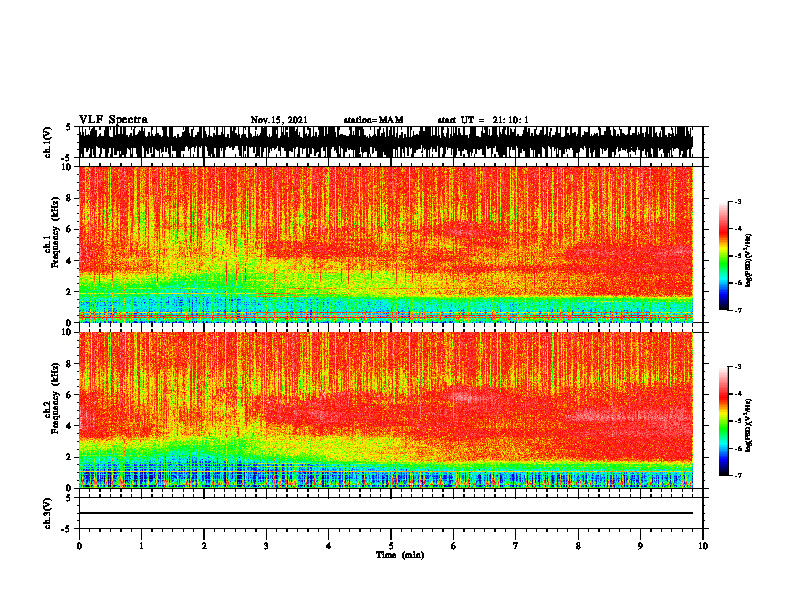792x612 pixels.
Task: Click the "VLF Spectra" title text
Action: click(x=113, y=120)
